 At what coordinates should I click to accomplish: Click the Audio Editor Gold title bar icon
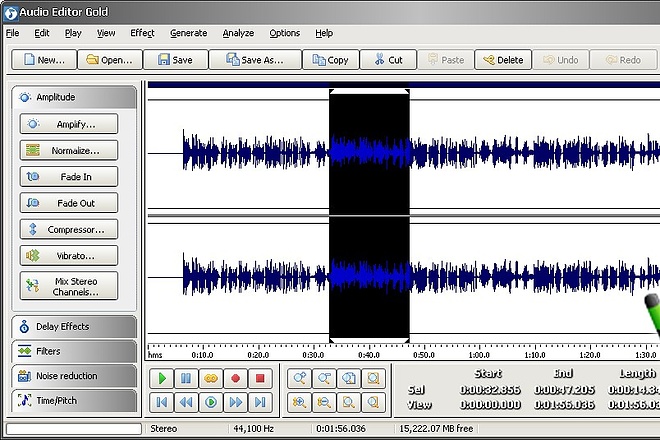[x=10, y=13]
